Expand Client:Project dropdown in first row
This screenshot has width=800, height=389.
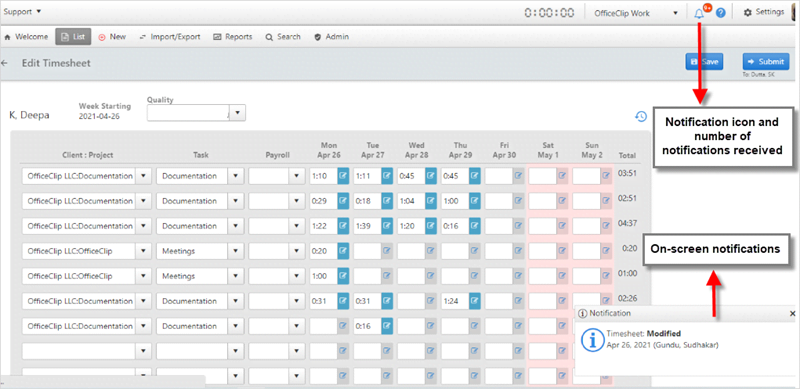[x=143, y=176]
